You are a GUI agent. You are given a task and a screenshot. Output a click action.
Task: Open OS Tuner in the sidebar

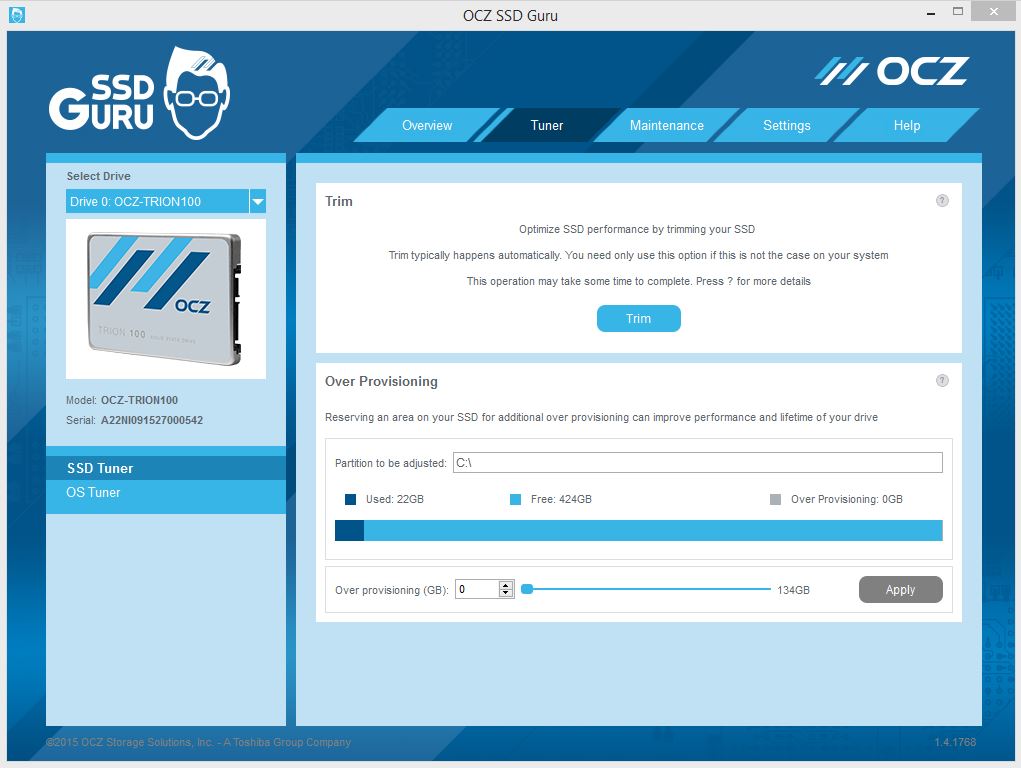point(166,492)
